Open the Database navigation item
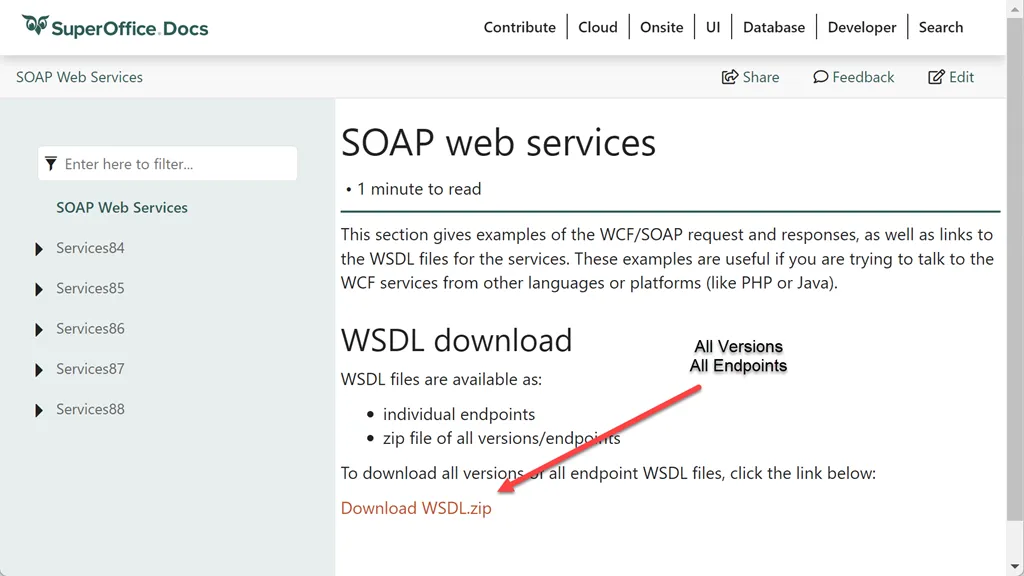 tap(773, 27)
